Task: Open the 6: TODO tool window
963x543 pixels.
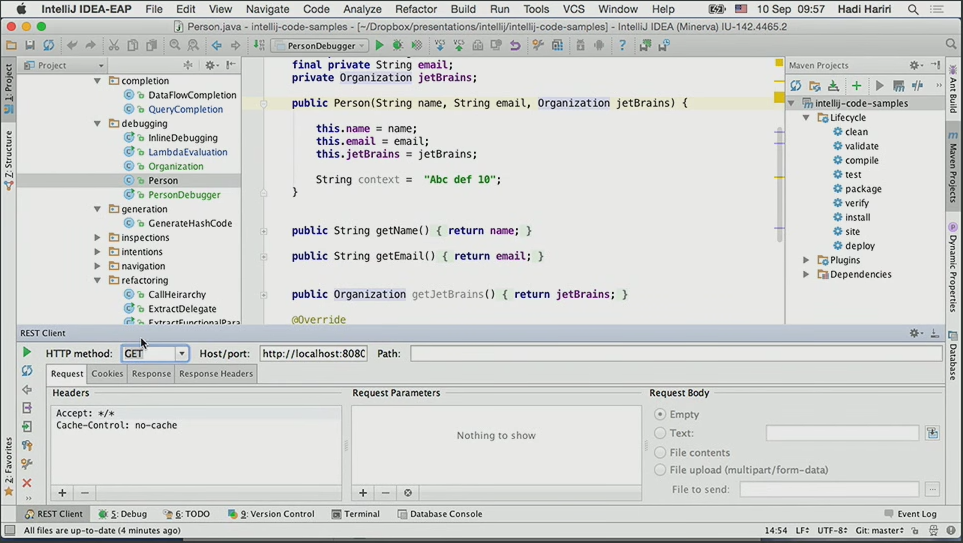Action: pos(187,514)
